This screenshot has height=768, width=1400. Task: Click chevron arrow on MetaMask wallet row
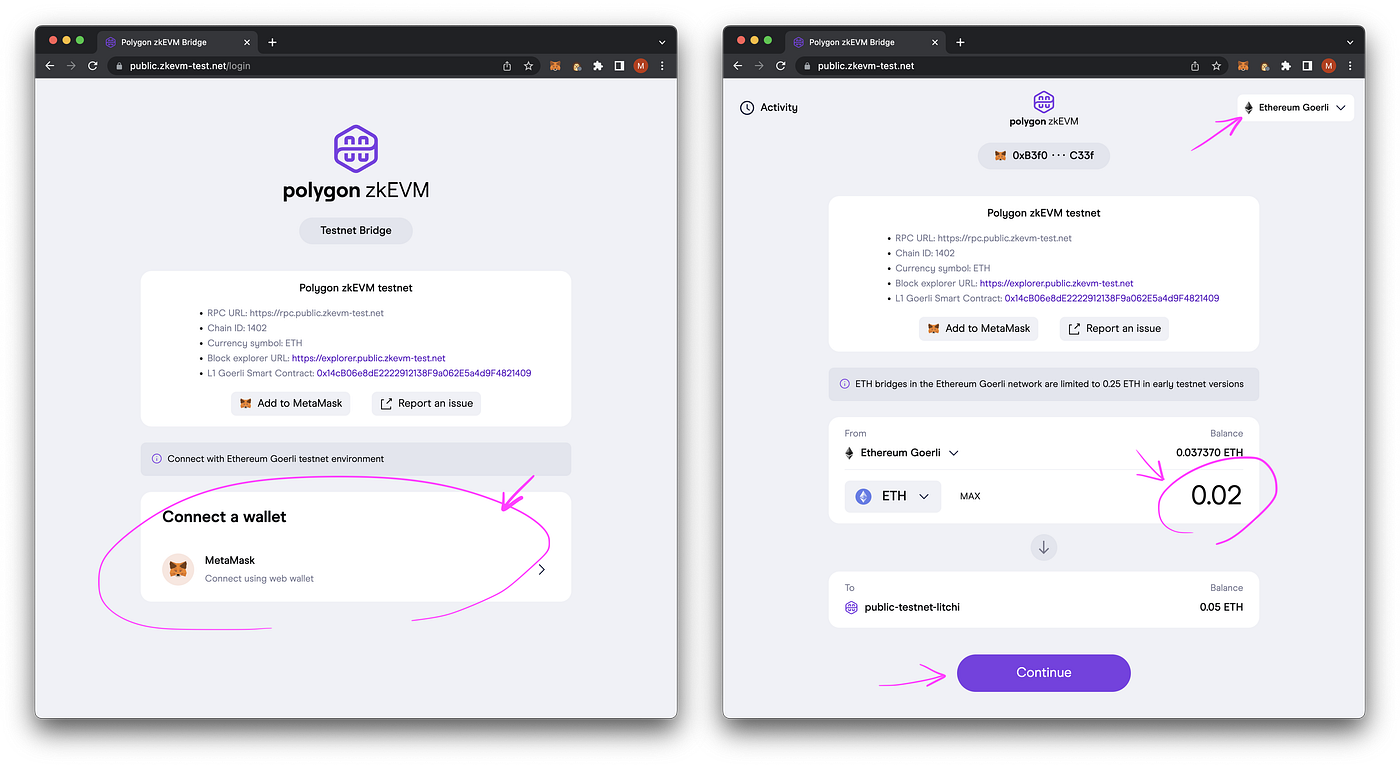(x=541, y=570)
